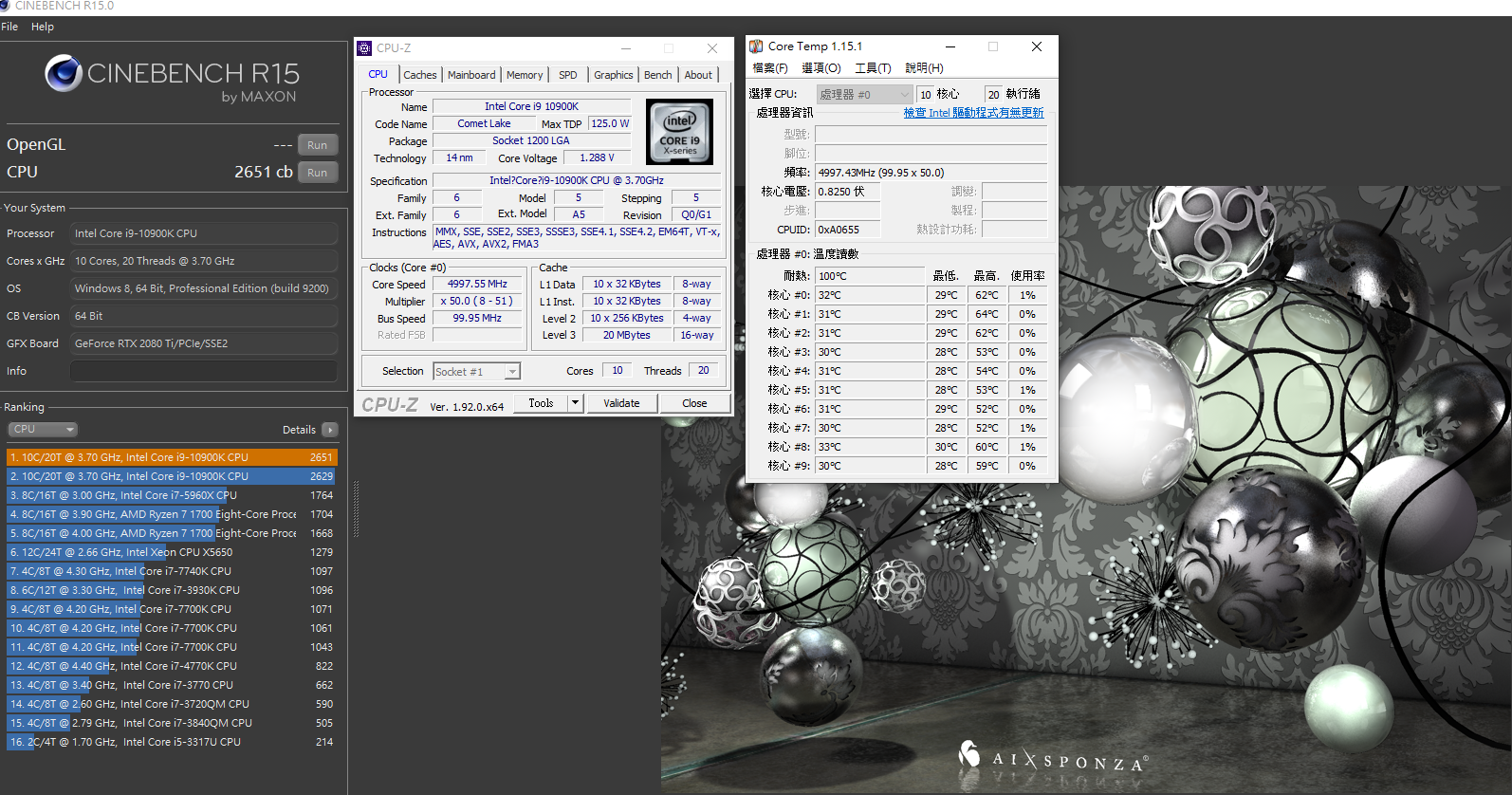The width and height of the screenshot is (1512, 795).
Task: Switch to the Mainboard tab in CPU-Z
Action: point(471,75)
